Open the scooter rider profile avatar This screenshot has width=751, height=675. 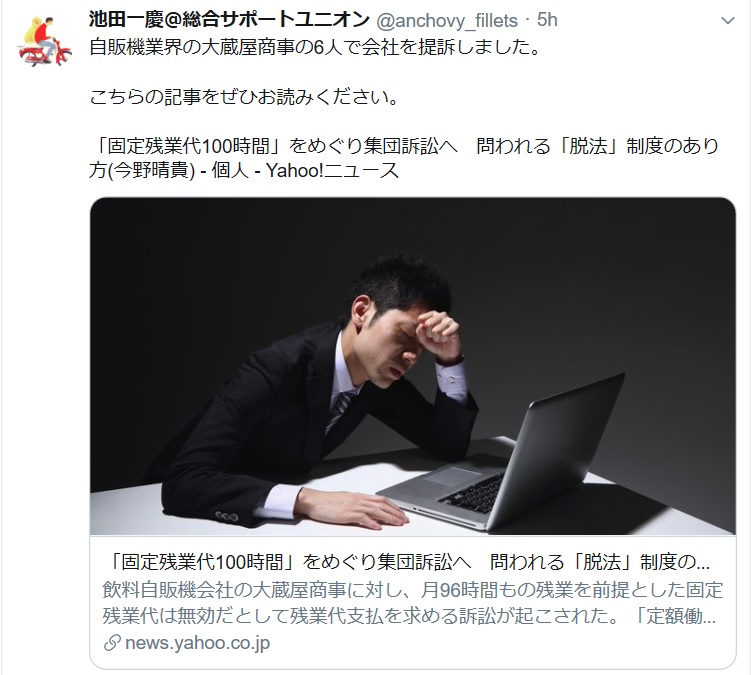[x=44, y=41]
